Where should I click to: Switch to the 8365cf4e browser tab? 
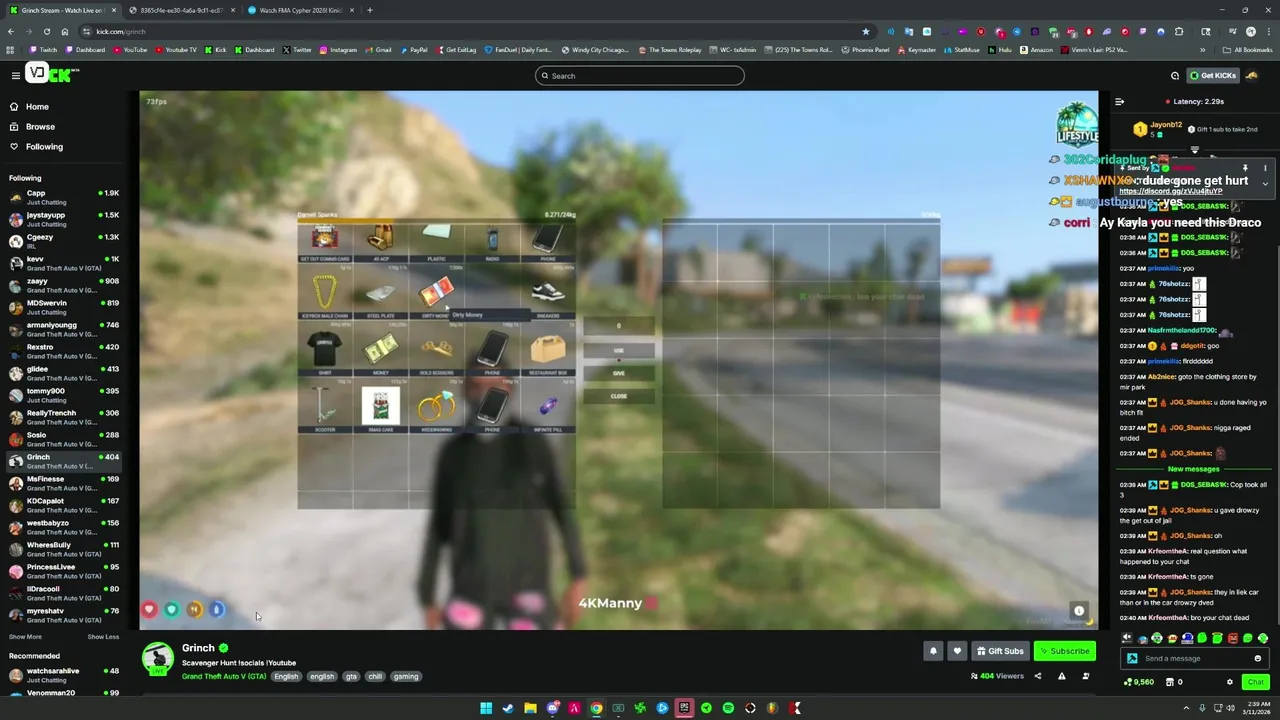point(181,10)
